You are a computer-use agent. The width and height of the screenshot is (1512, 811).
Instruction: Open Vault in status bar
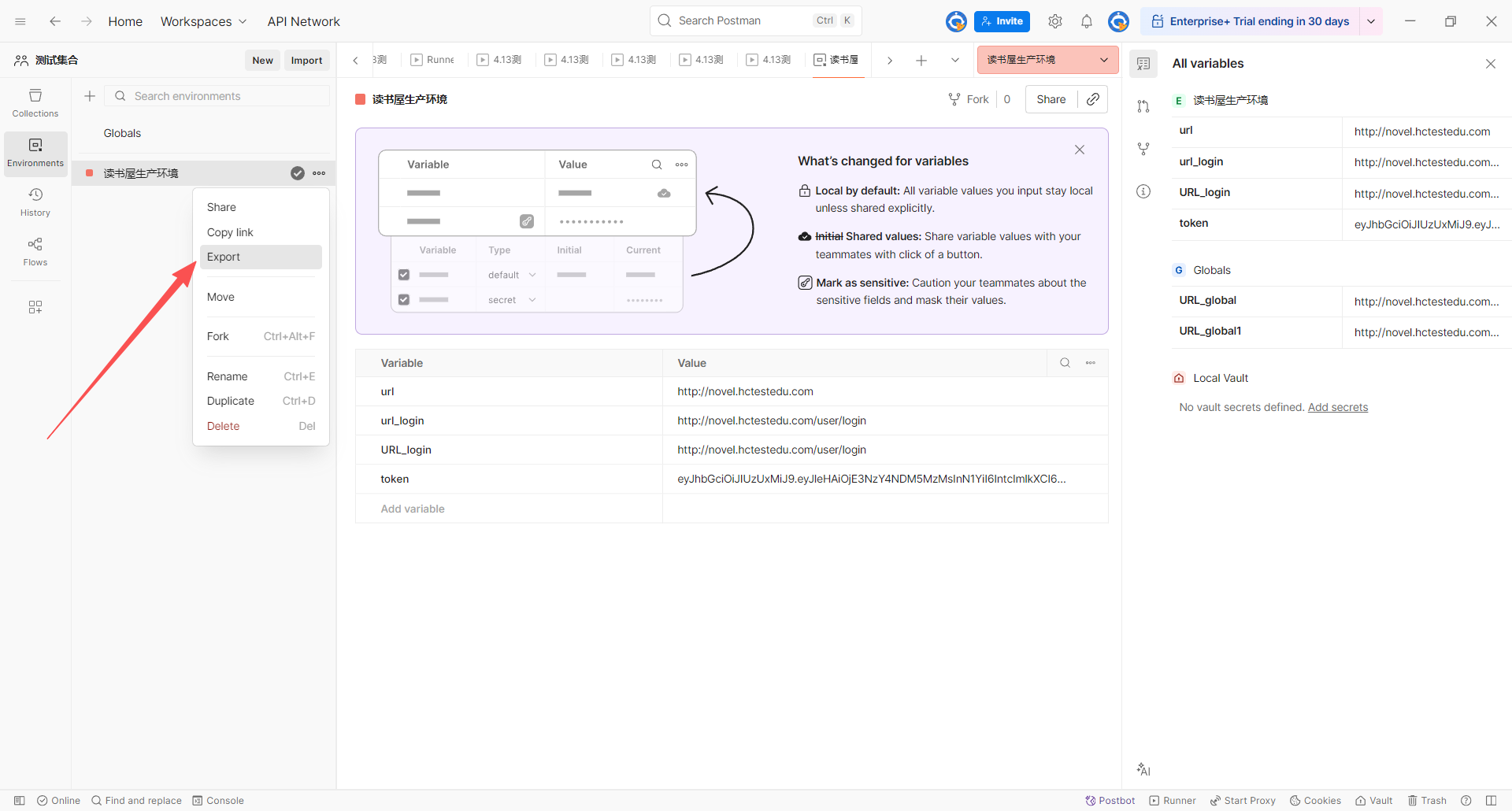click(1374, 801)
